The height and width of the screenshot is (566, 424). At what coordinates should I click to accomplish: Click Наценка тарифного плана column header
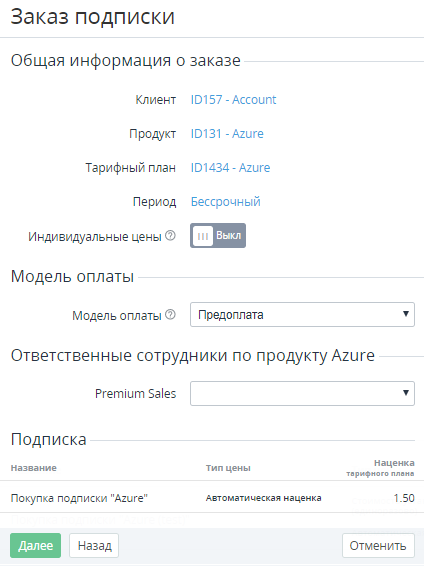click(380, 468)
